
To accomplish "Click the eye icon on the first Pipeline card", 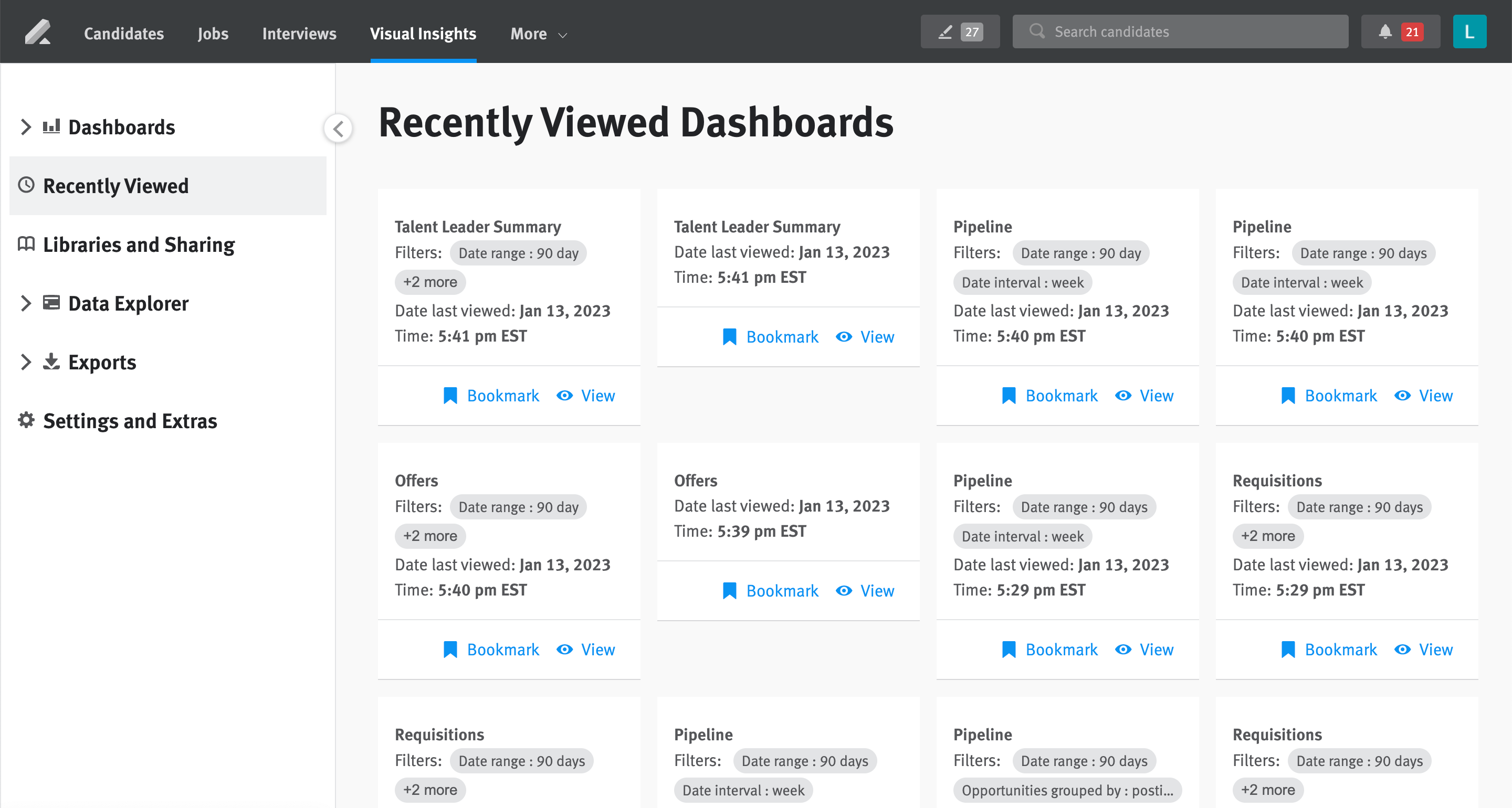I will click(1123, 396).
